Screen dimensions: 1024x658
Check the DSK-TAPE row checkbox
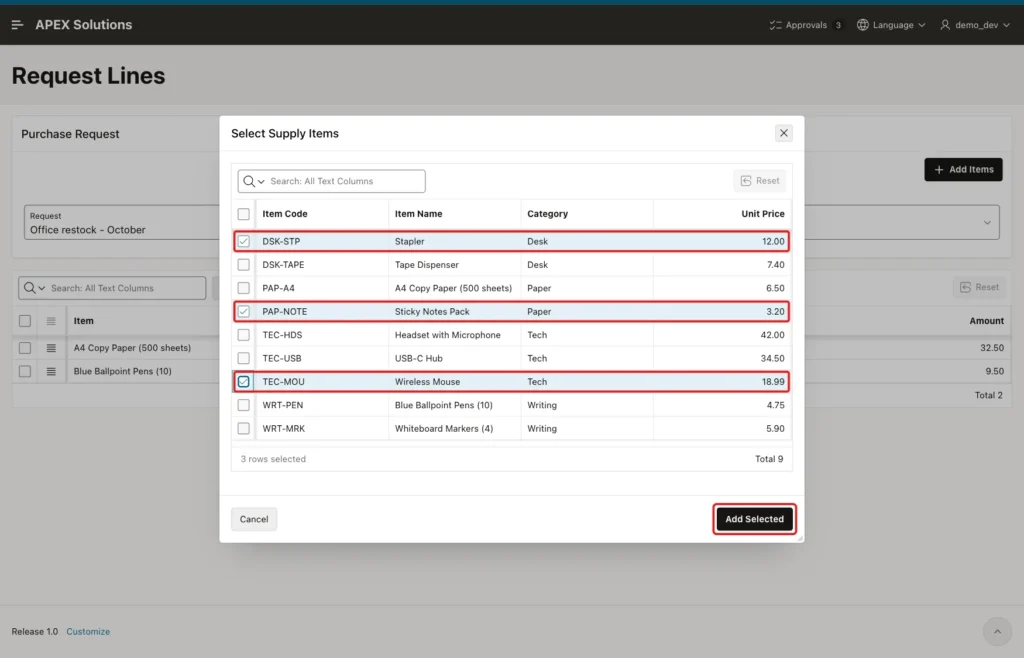tap(244, 264)
